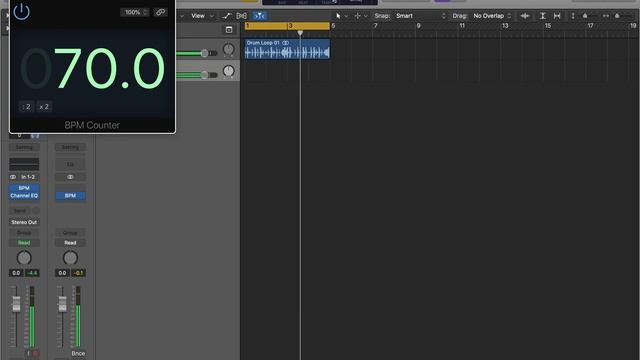Screen dimensions: 640x360
Task: Open the green Read automation mode menu
Action: [24, 243]
